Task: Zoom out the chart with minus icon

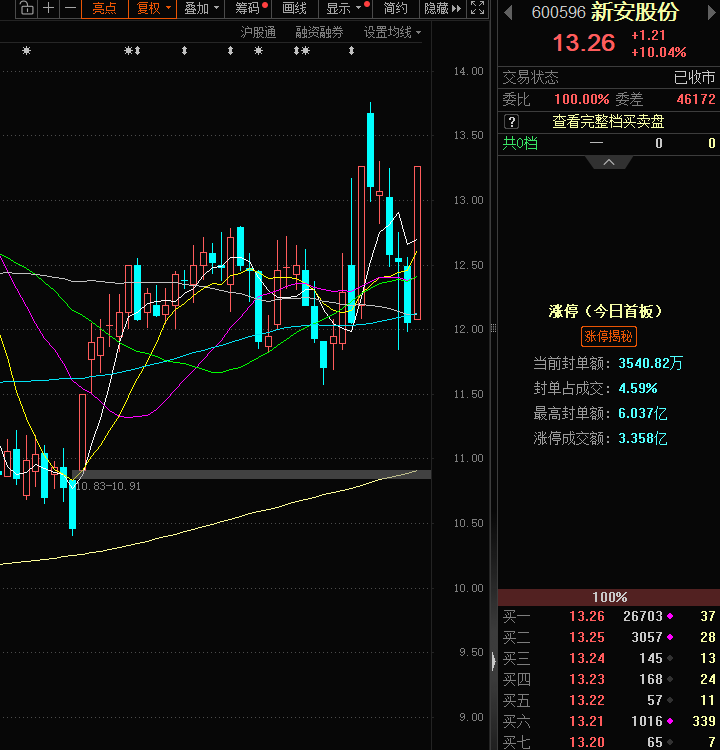Action: click(70, 8)
